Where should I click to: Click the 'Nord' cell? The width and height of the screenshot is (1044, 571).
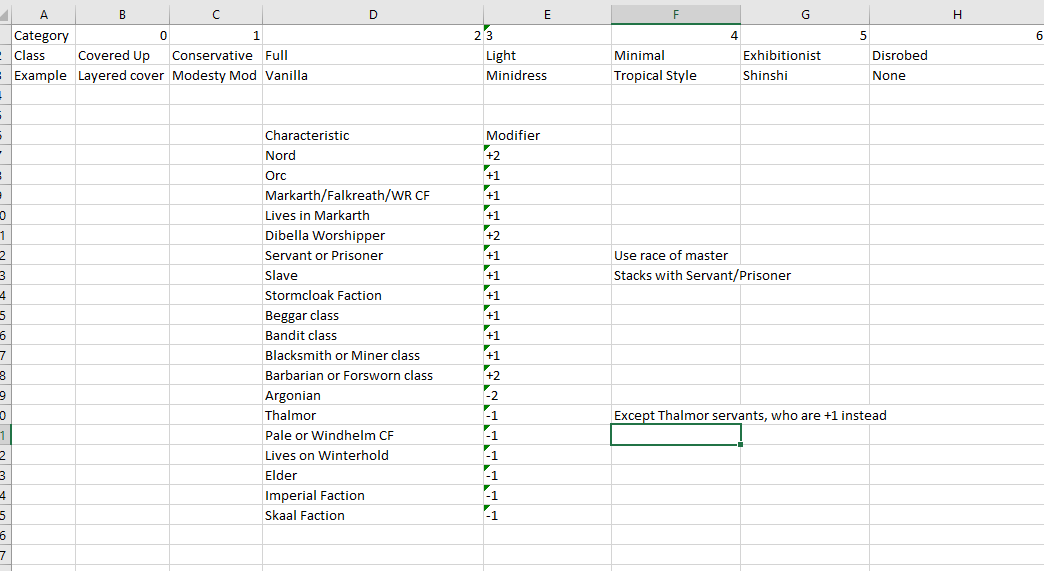pos(373,155)
